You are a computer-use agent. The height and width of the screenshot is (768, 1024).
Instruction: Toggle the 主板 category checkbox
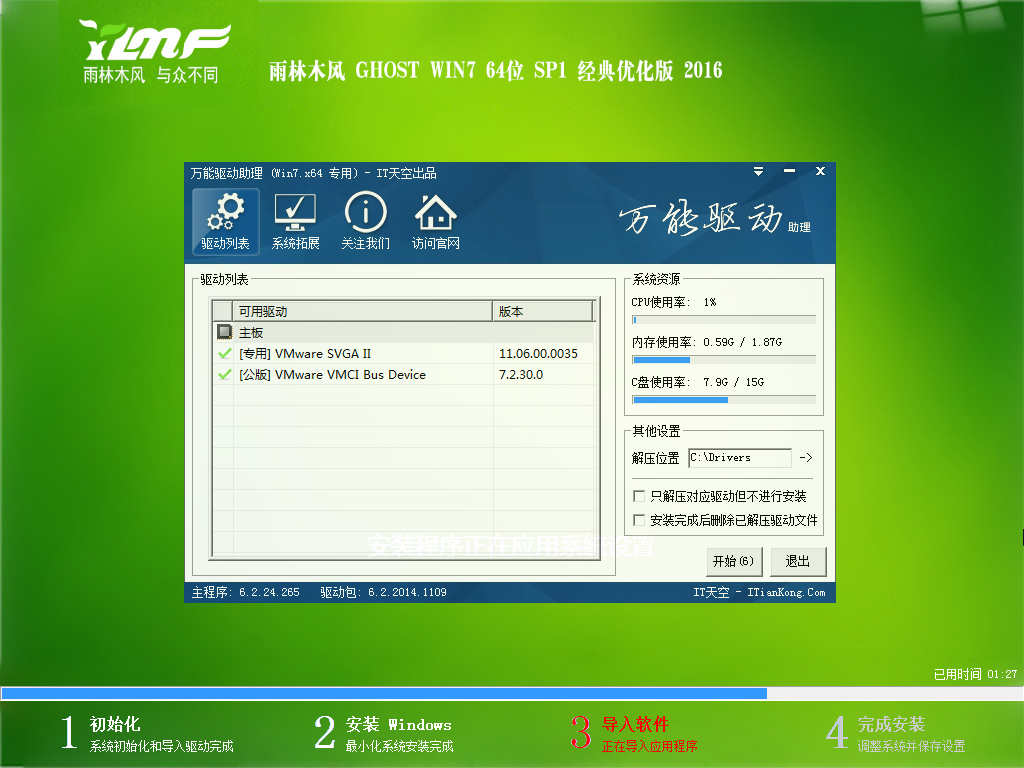(x=225, y=332)
